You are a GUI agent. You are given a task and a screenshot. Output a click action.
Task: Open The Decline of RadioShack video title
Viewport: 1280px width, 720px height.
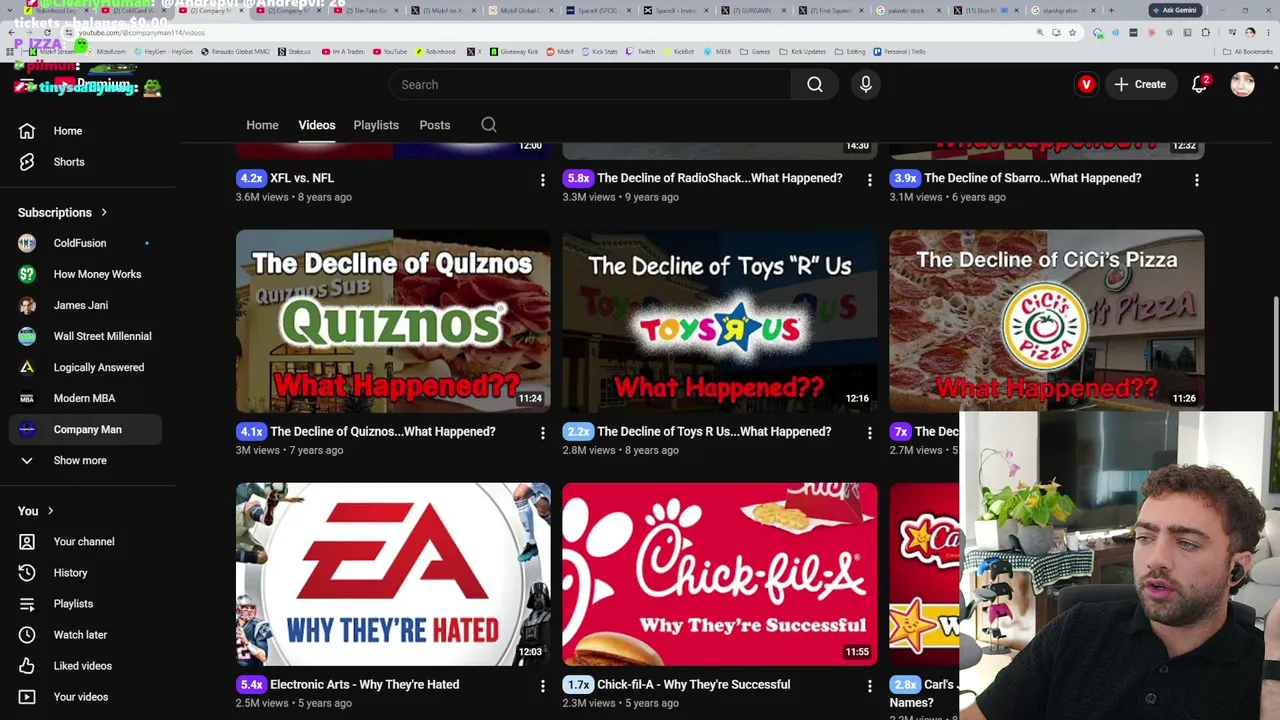point(720,178)
